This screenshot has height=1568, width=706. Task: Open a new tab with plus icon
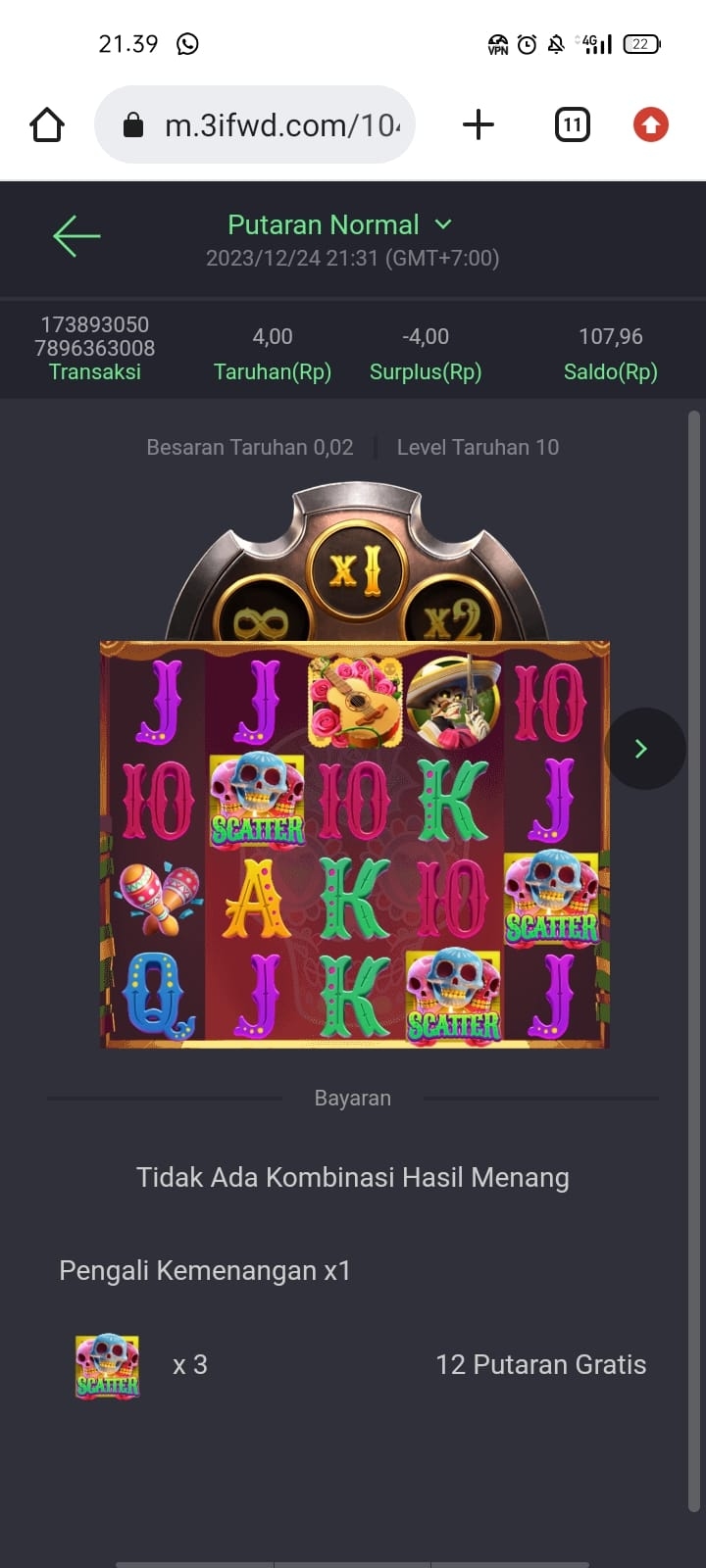478,124
